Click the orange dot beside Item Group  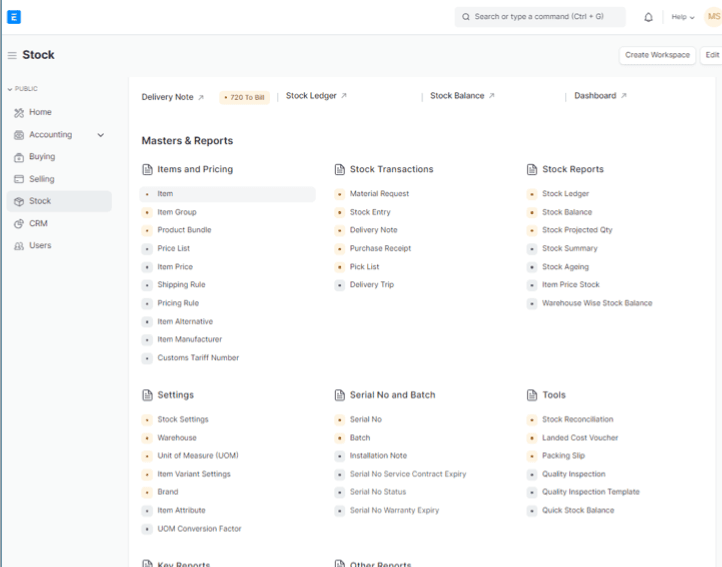(147, 212)
